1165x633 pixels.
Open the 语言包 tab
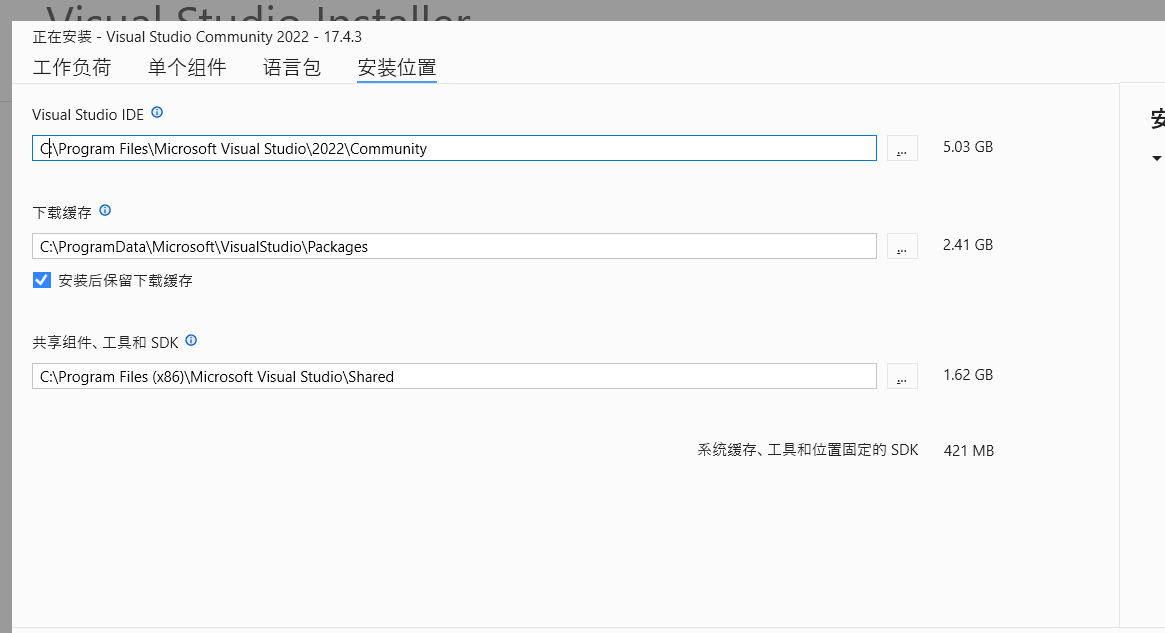(292, 68)
